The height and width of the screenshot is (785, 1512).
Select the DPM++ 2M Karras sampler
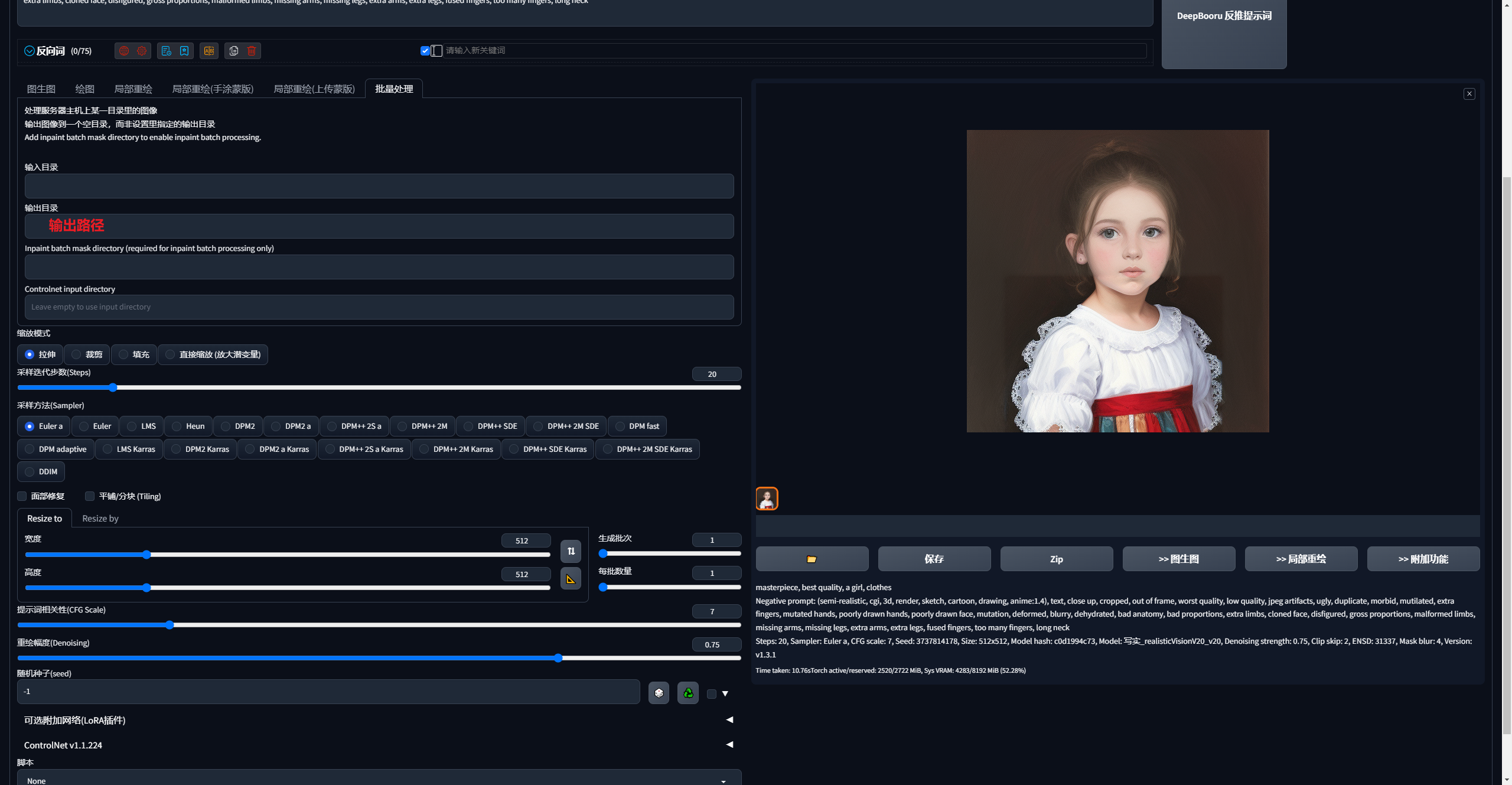(x=456, y=449)
